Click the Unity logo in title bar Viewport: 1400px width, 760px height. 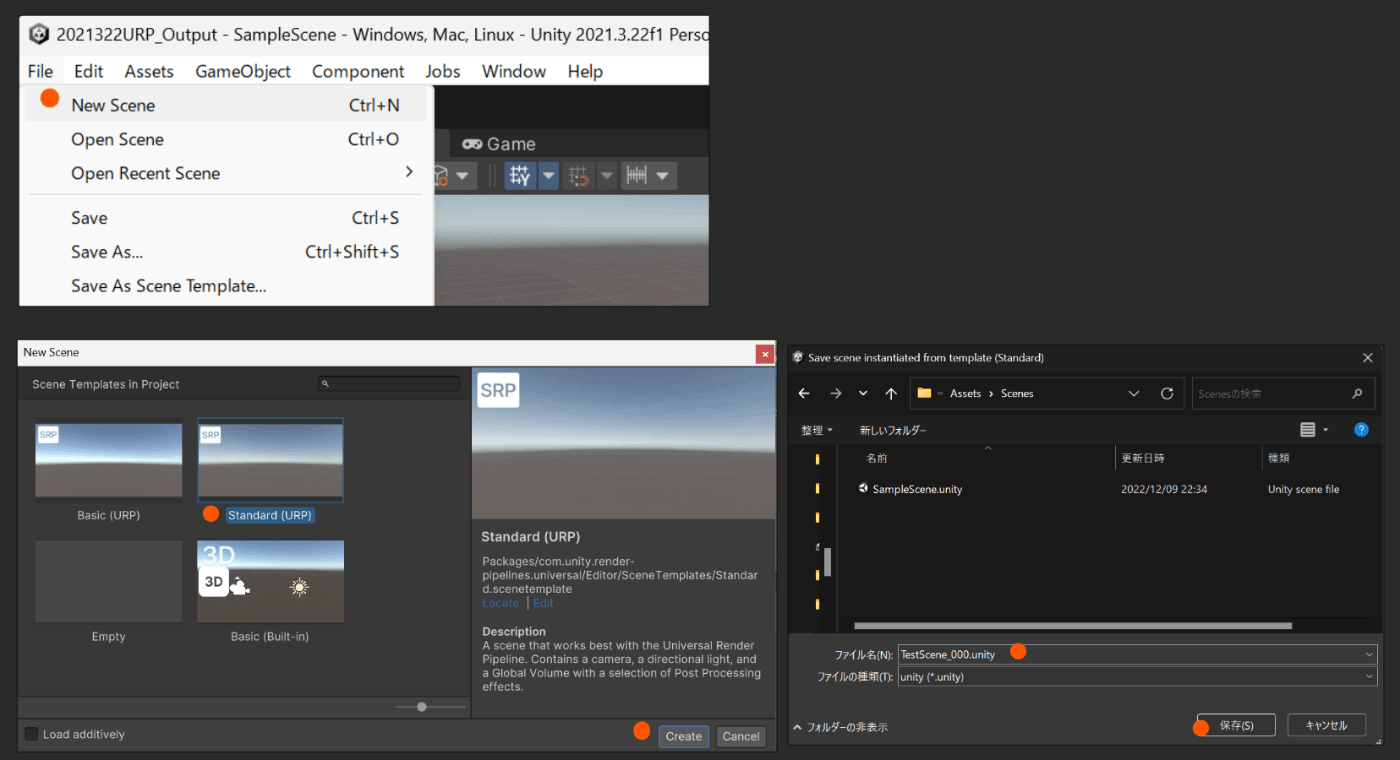(x=39, y=34)
